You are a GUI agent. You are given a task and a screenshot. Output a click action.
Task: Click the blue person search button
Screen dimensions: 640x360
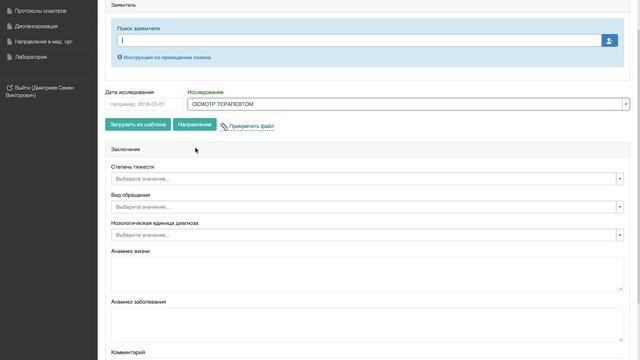click(x=609, y=40)
